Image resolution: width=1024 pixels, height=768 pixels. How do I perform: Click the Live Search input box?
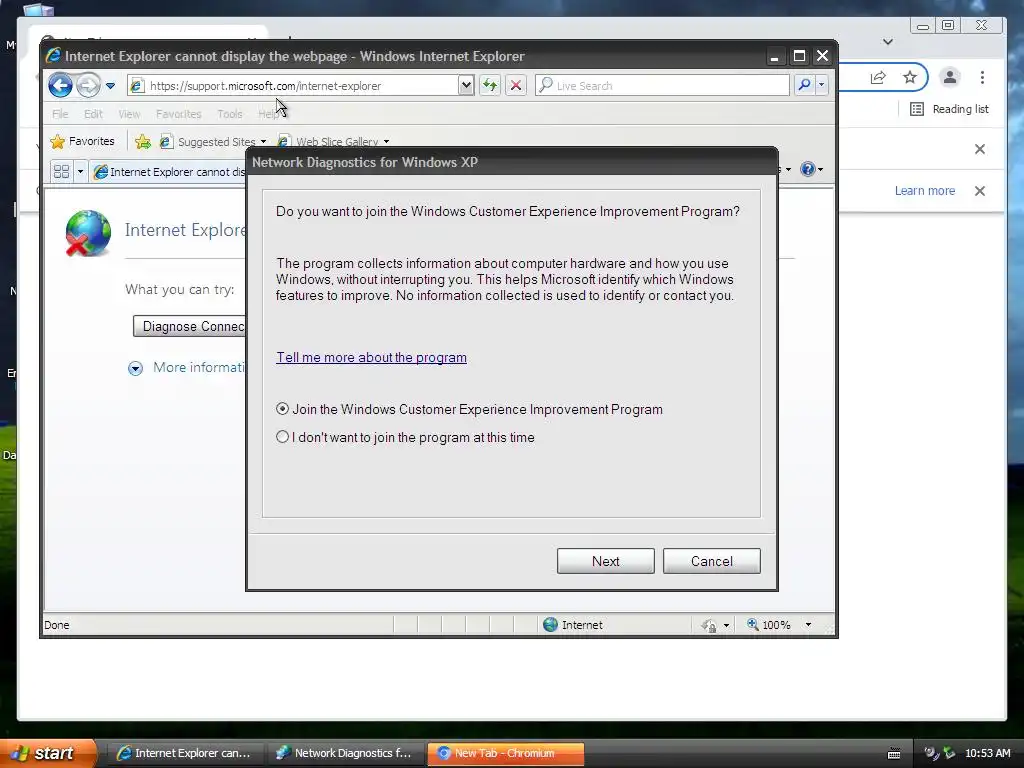click(x=662, y=86)
